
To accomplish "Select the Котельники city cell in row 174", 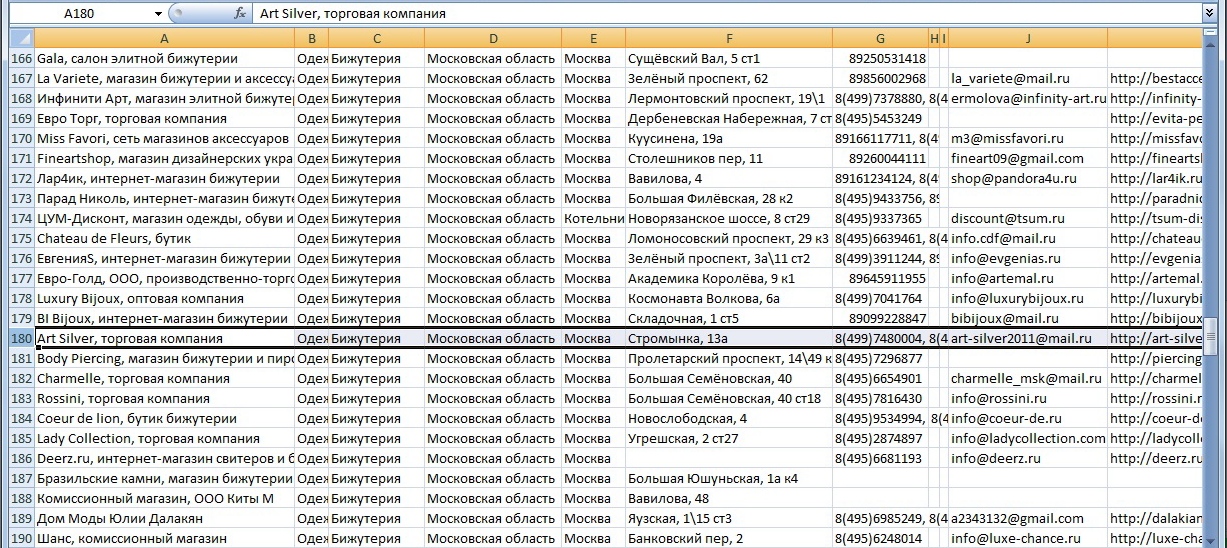I will coord(593,219).
